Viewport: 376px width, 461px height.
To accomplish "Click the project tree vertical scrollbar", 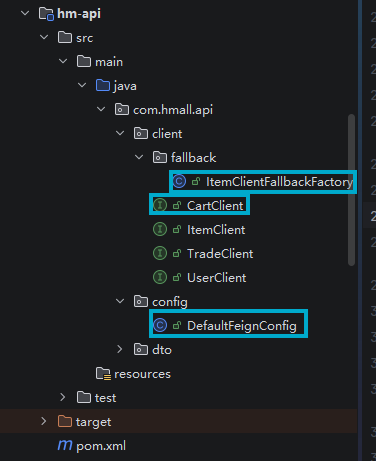I will click(351, 190).
